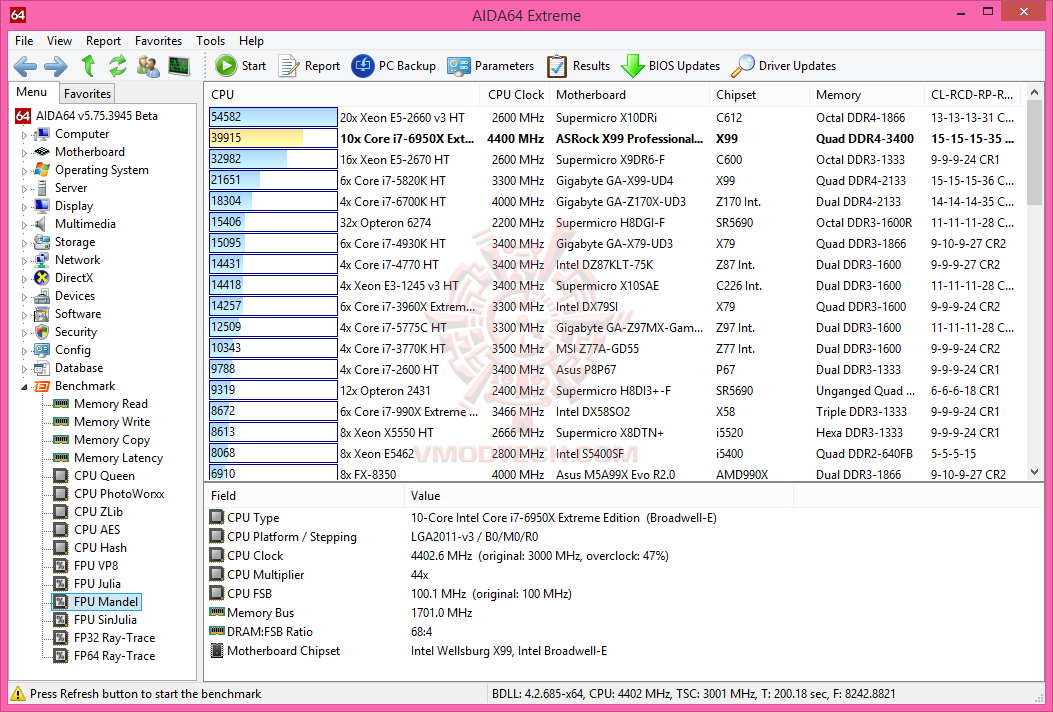1053x712 pixels.
Task: Check for Driver Updates
Action: coord(784,66)
